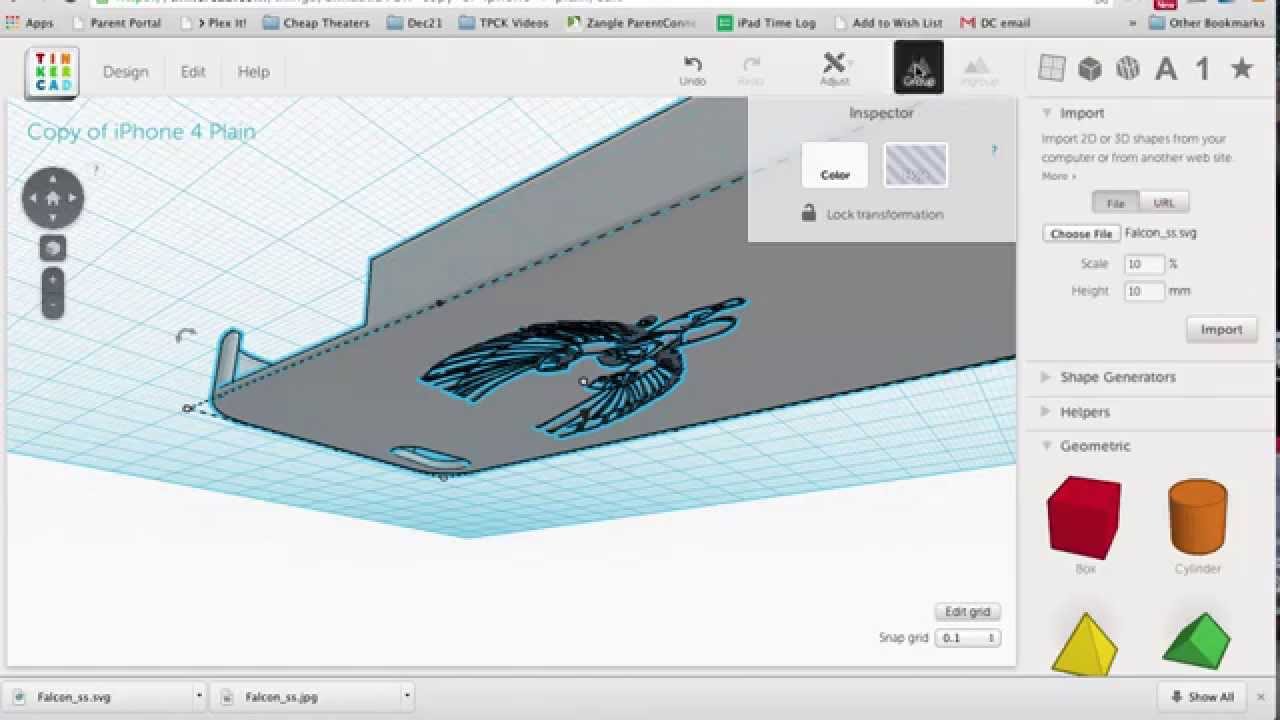
Task: Click the help question mark near navigation pad
Action: 96,170
